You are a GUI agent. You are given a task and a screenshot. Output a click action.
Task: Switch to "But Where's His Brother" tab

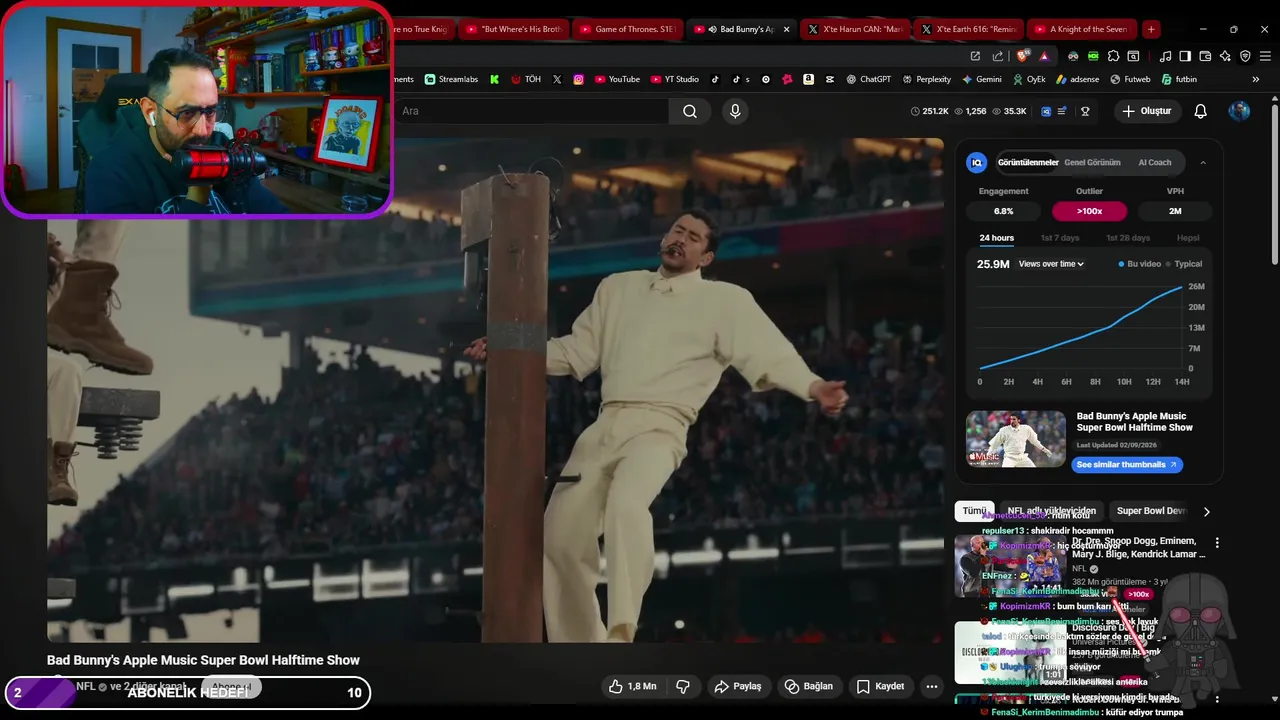tap(514, 29)
